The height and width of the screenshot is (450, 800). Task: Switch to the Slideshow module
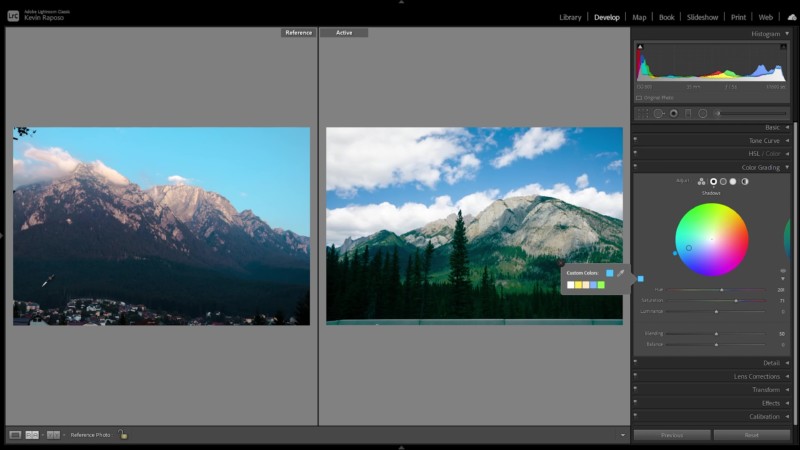702,17
